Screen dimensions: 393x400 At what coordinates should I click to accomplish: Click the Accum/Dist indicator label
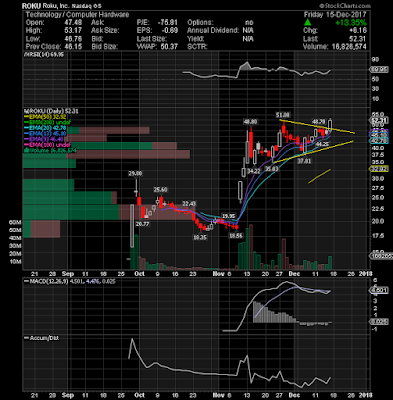tap(42, 338)
